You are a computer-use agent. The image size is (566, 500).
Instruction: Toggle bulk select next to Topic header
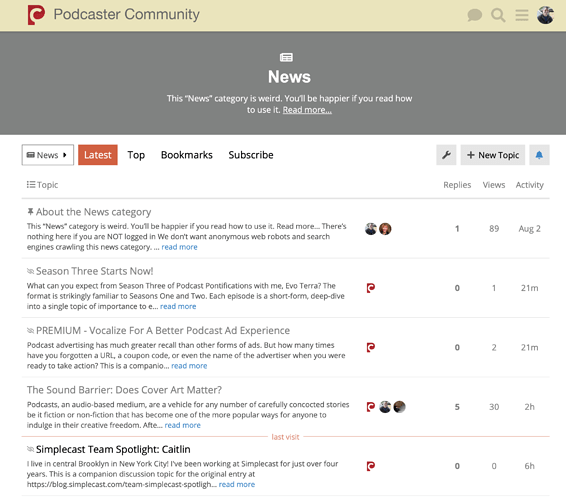(31, 184)
